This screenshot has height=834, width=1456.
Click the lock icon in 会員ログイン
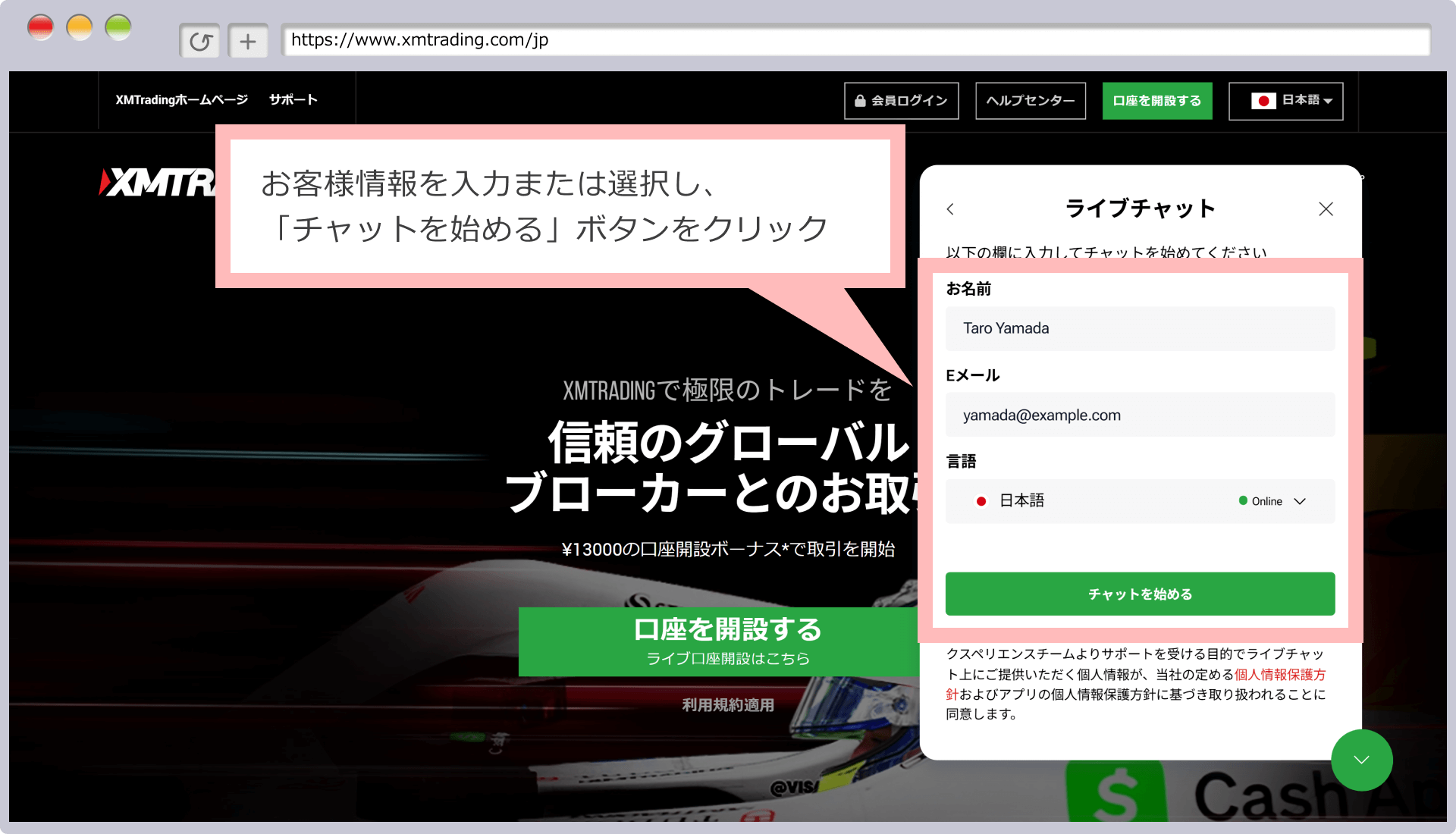[860, 101]
